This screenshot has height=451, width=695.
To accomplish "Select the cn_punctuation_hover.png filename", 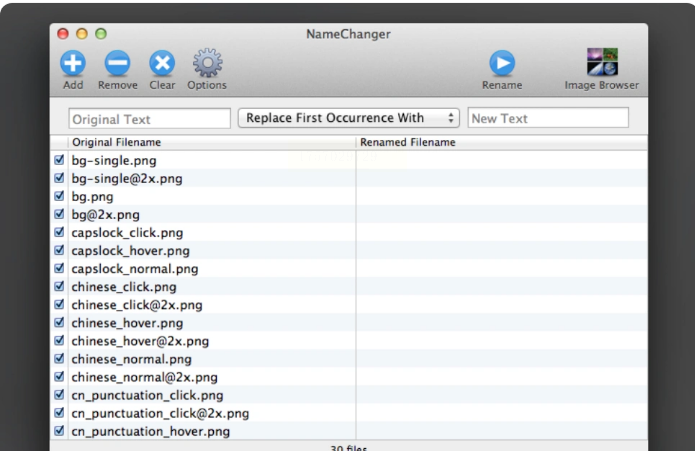I will pos(151,432).
